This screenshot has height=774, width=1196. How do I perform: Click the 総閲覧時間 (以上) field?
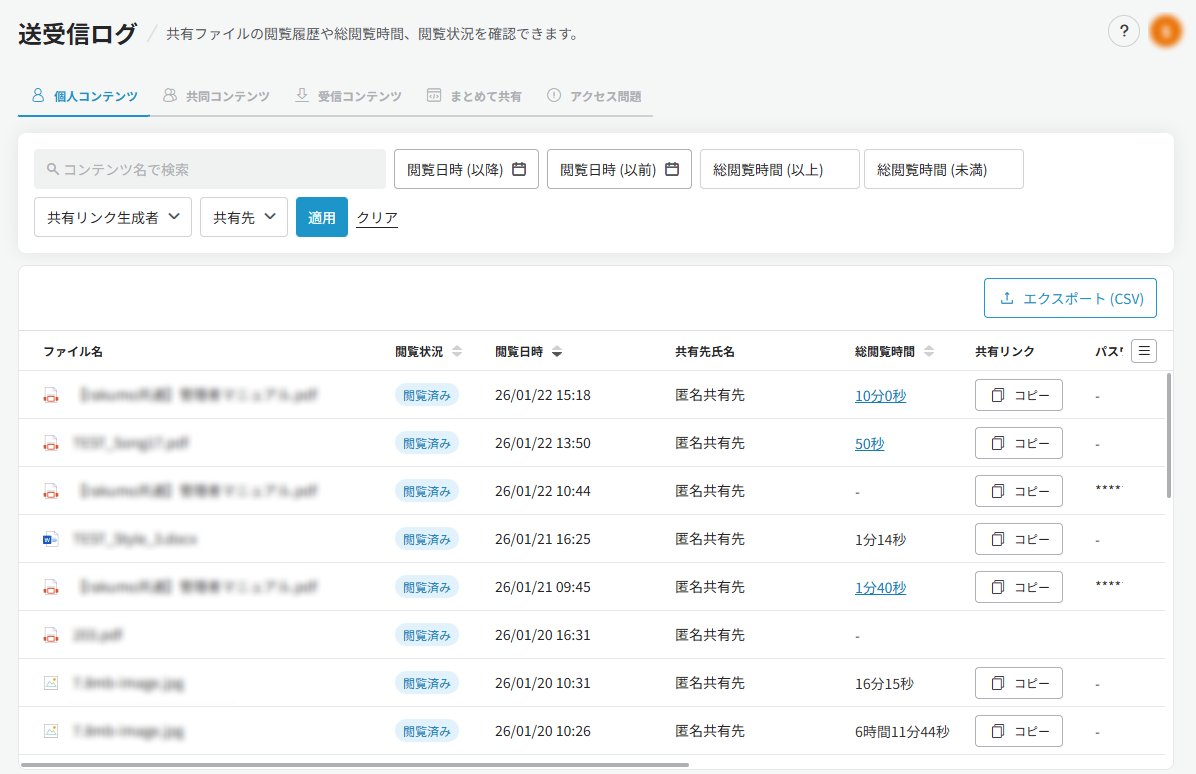[780, 169]
